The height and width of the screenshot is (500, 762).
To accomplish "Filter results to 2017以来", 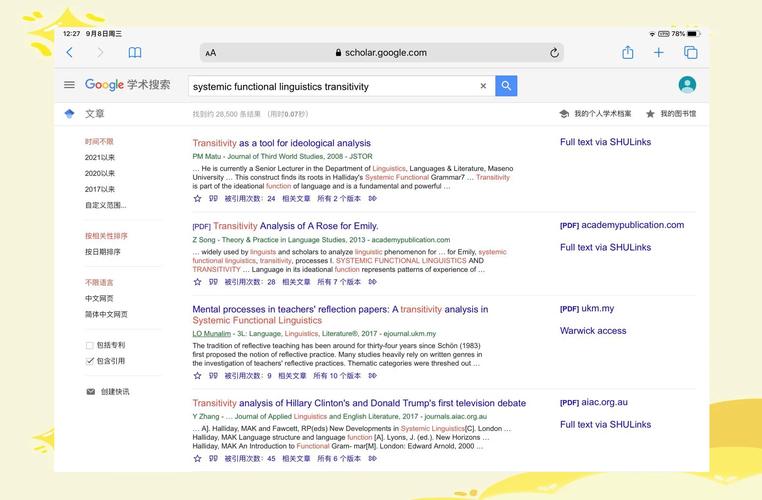I will [x=100, y=190].
